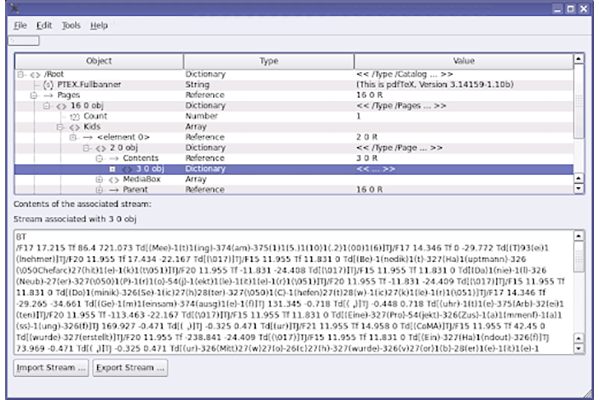This screenshot has width=600, height=400.
Task: Click the dictionary icon beside /Root
Action: point(32,74)
